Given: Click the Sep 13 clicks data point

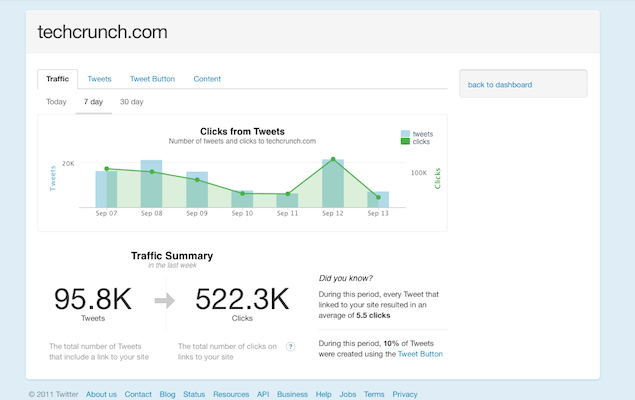Looking at the screenshot, I should point(378,198).
